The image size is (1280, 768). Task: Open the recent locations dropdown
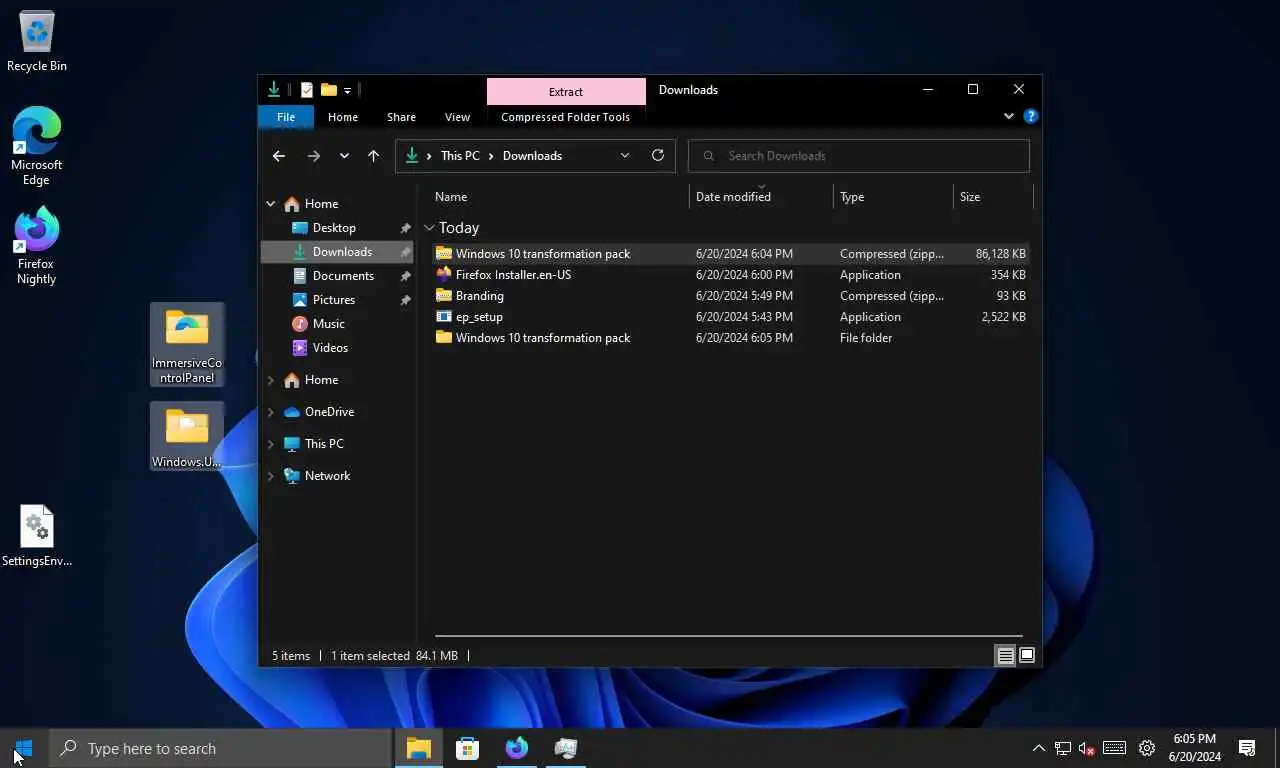point(344,156)
